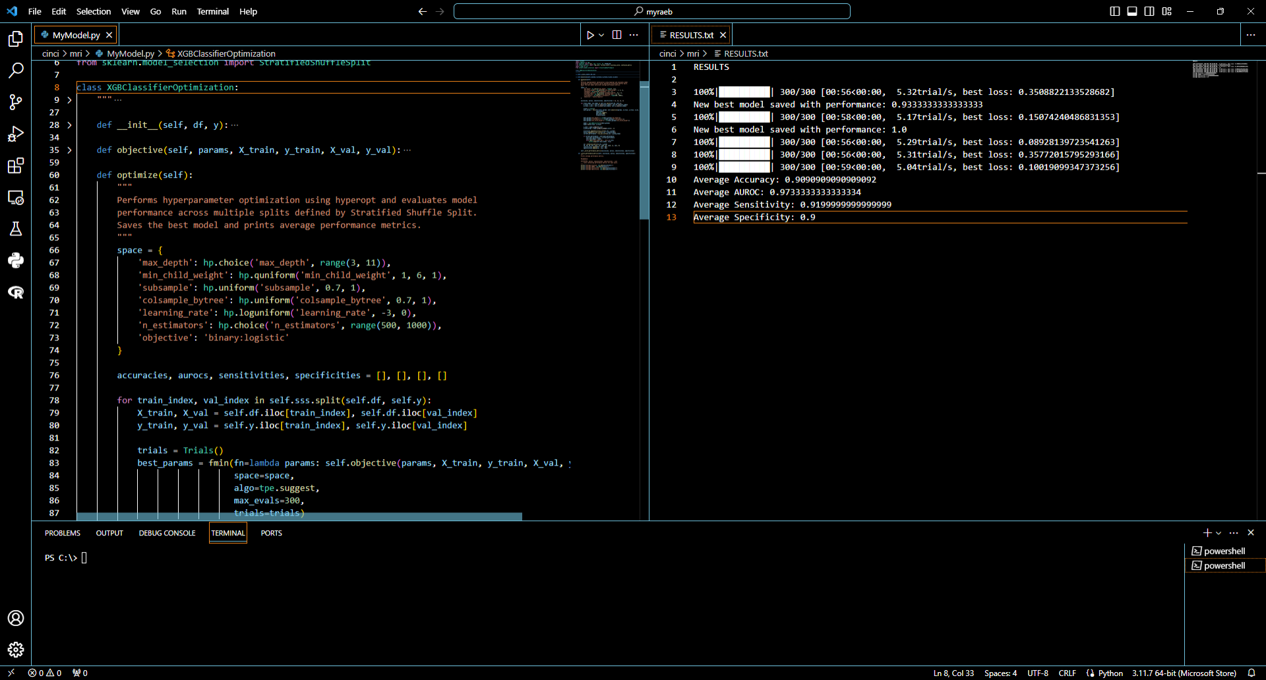Open remote window indicator in status bar

point(11,673)
